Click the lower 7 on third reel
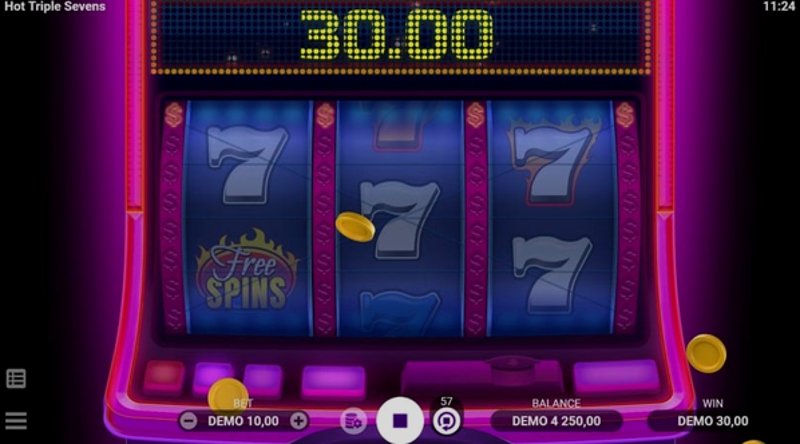Viewport: 800px width, 444px height. [552, 275]
